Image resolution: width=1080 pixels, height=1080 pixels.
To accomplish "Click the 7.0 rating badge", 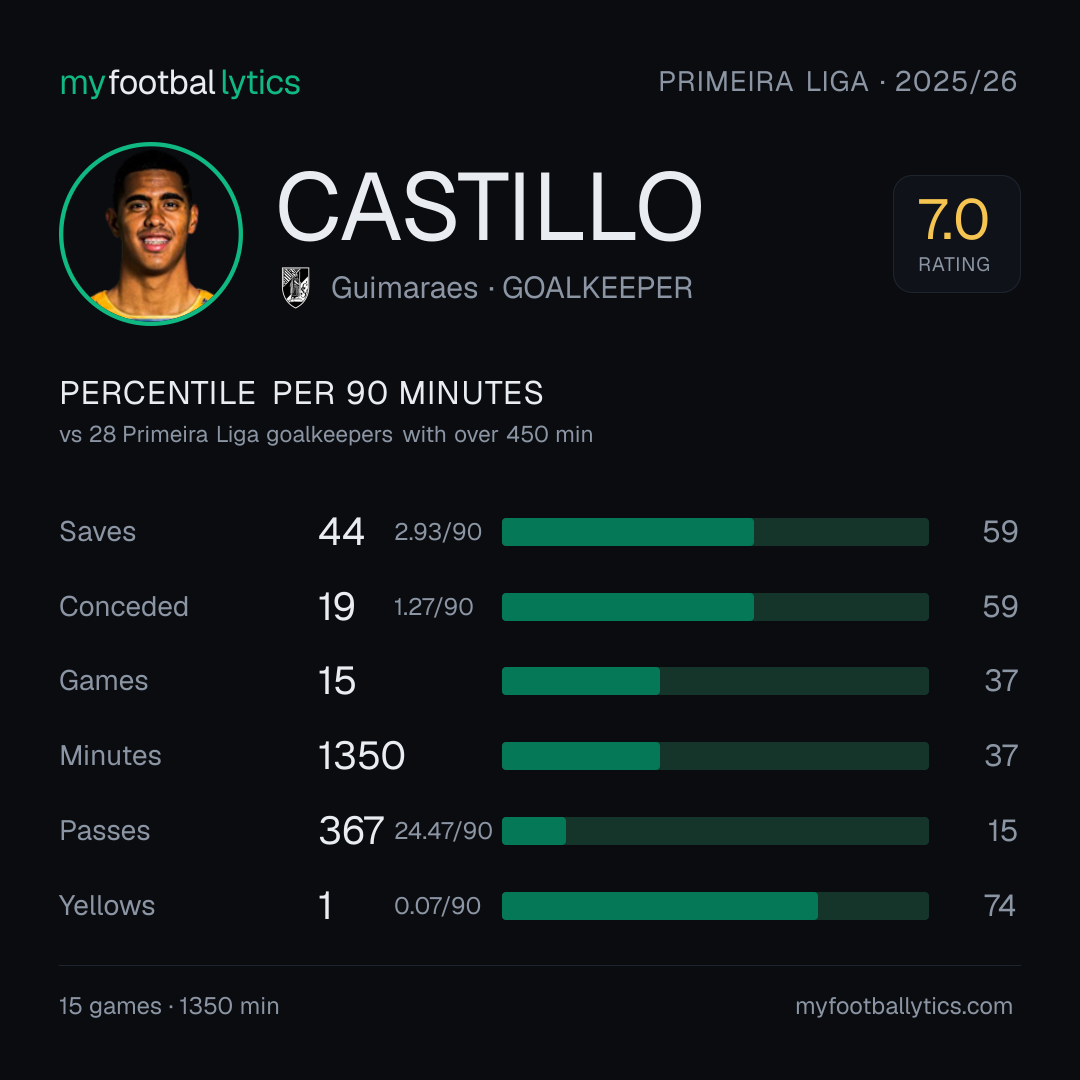I will 956,233.
